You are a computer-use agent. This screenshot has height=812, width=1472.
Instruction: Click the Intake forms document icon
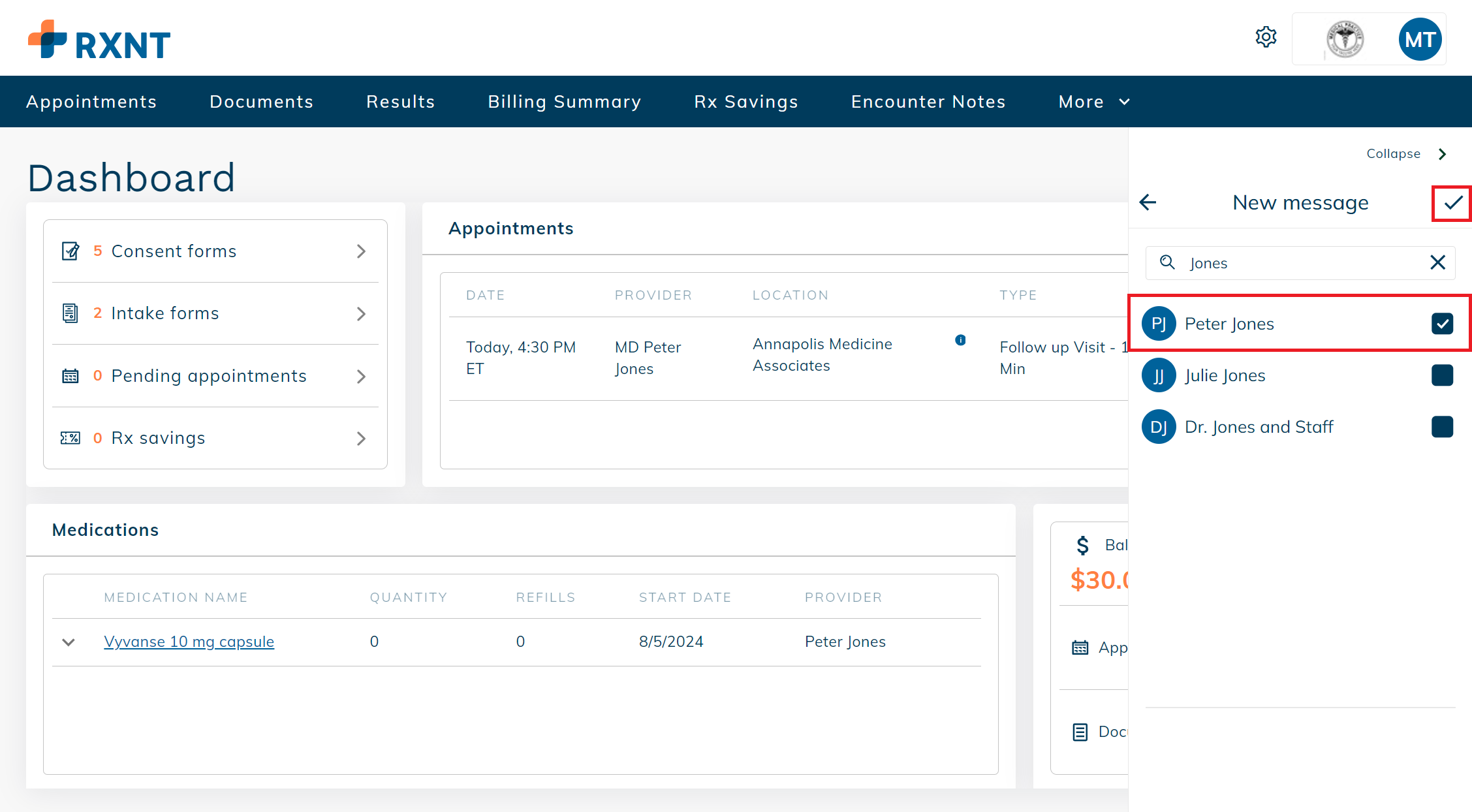point(70,313)
